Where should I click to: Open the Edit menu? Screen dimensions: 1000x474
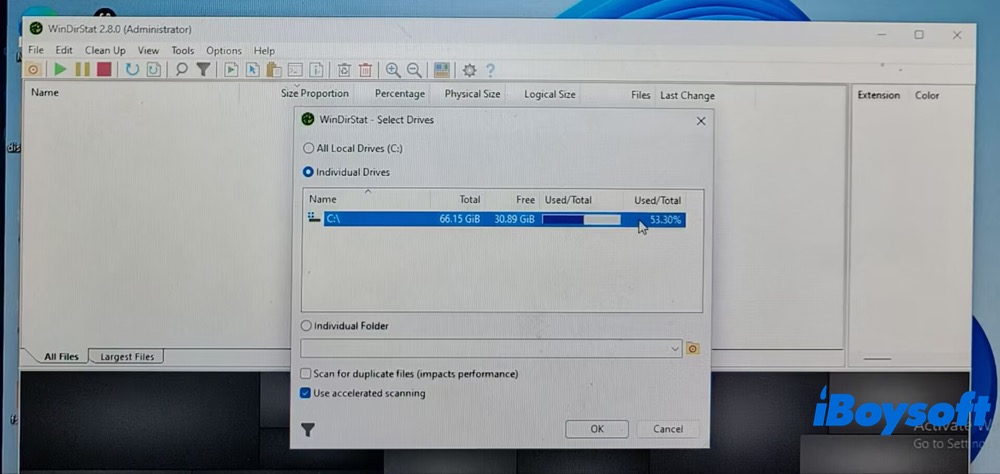point(64,50)
